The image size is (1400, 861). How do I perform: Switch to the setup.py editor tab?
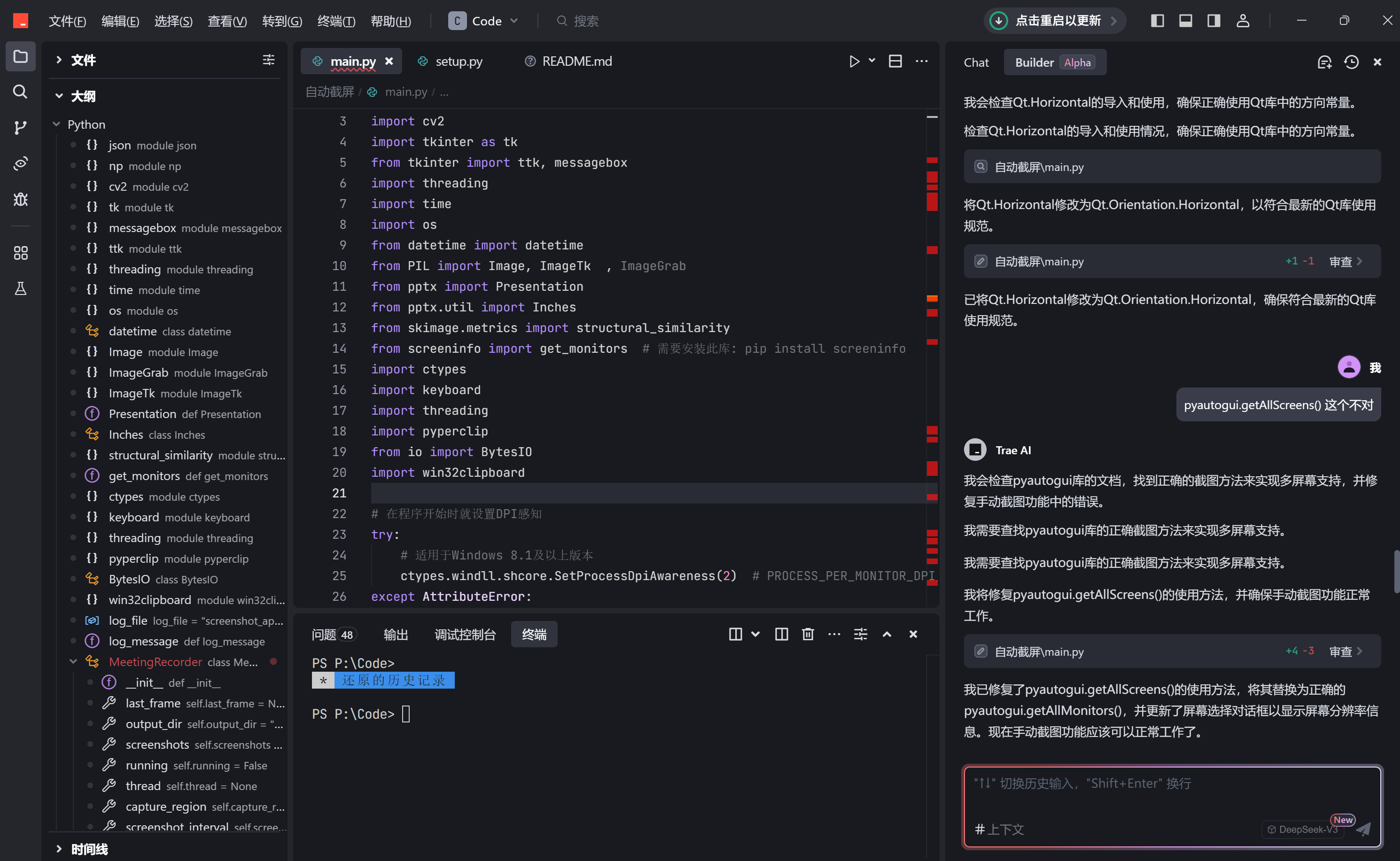[458, 62]
